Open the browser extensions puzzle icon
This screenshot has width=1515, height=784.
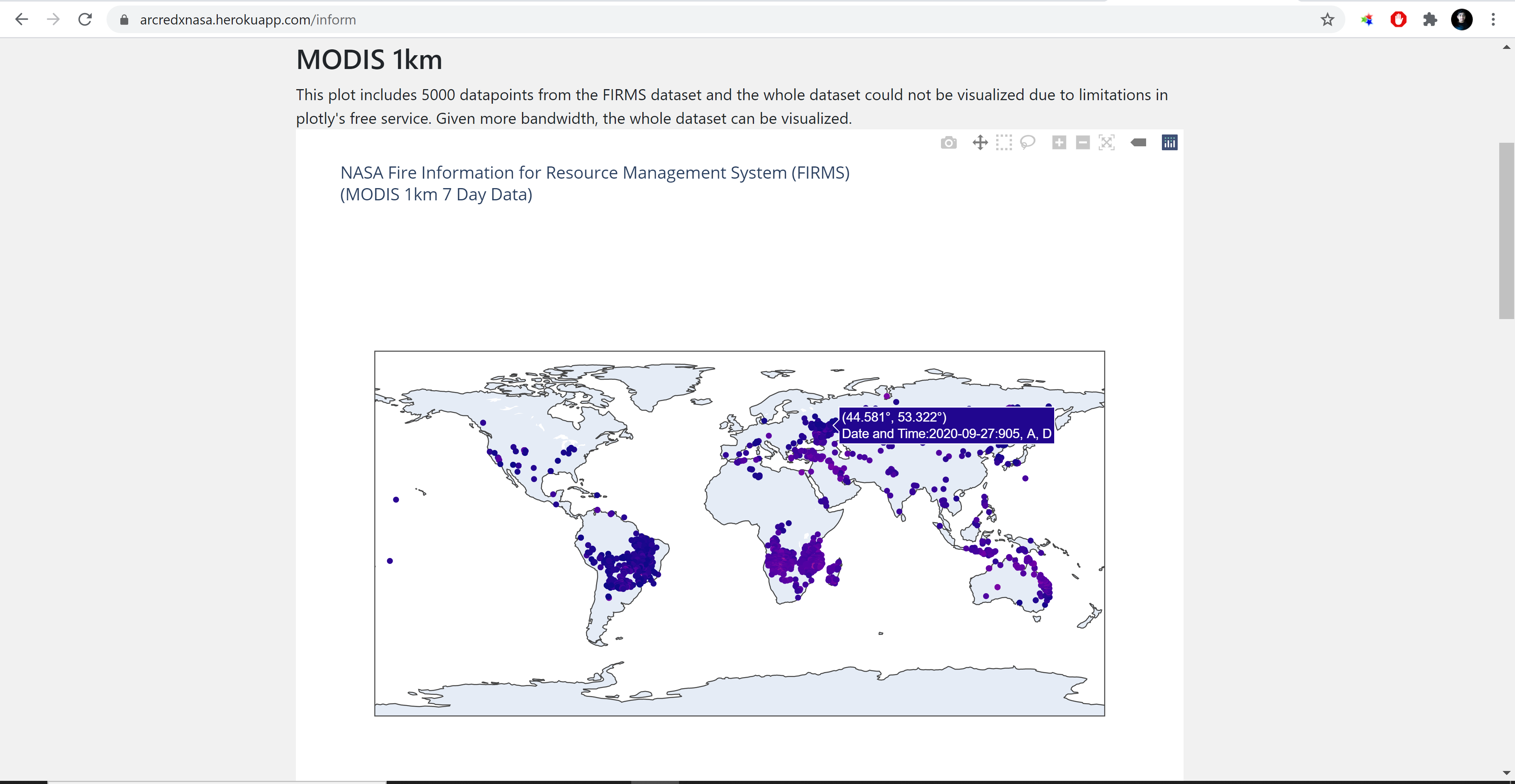[x=1430, y=20]
